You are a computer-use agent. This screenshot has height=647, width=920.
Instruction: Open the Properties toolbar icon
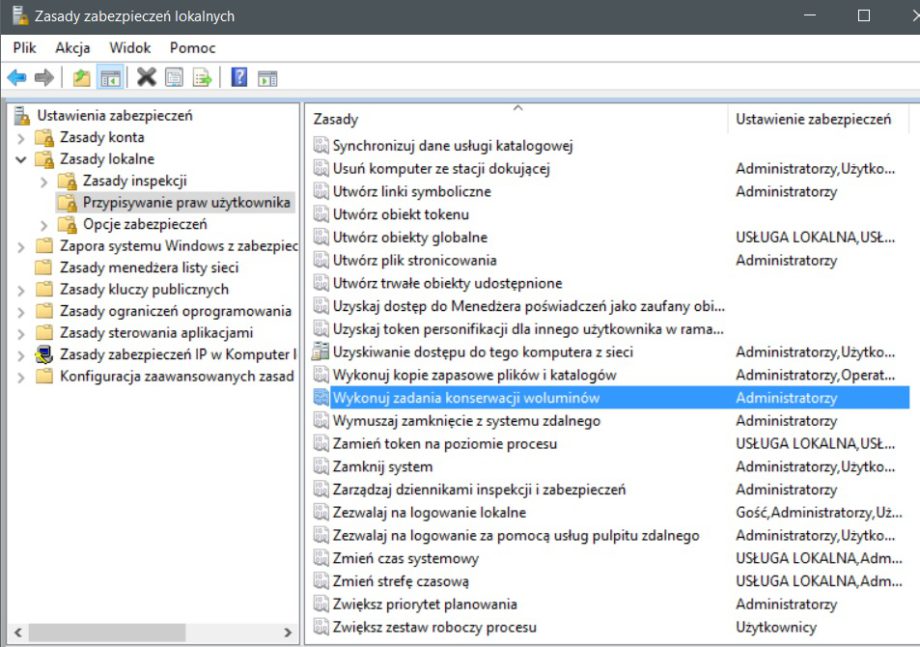[174, 77]
